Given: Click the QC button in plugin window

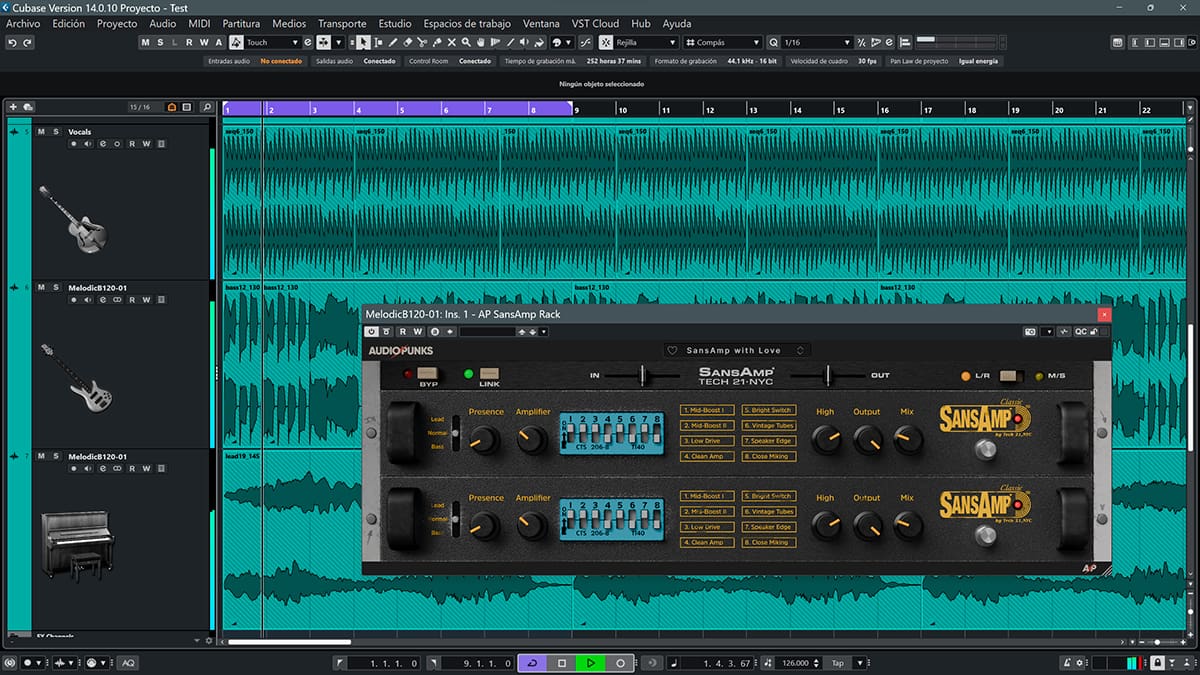Looking at the screenshot, I should [1080, 331].
